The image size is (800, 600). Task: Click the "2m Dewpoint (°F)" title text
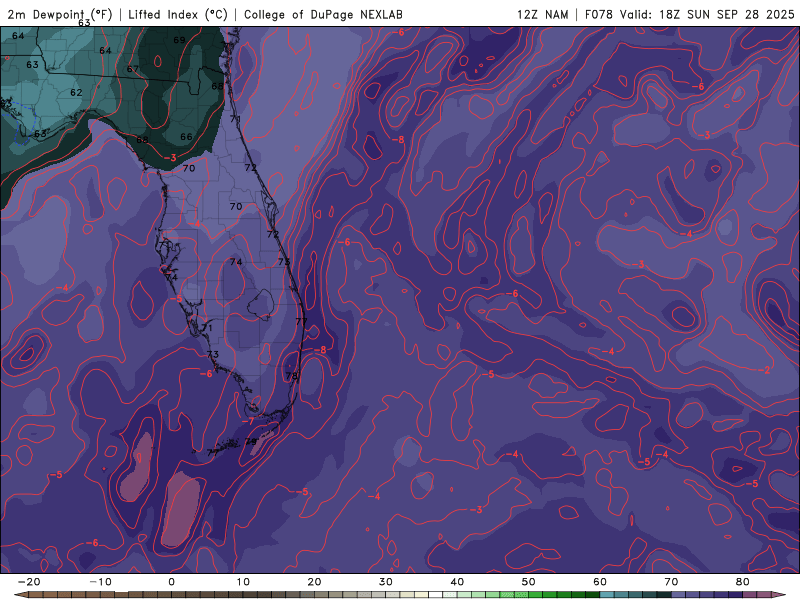tap(60, 14)
